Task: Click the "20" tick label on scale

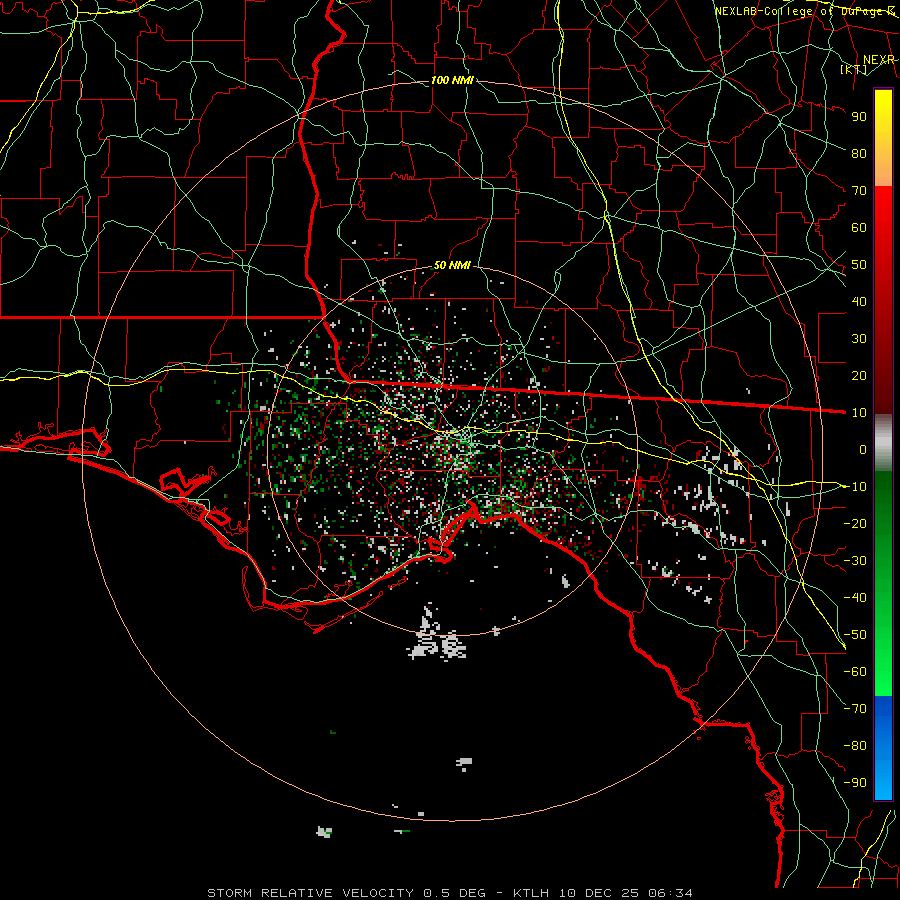Action: pos(859,375)
